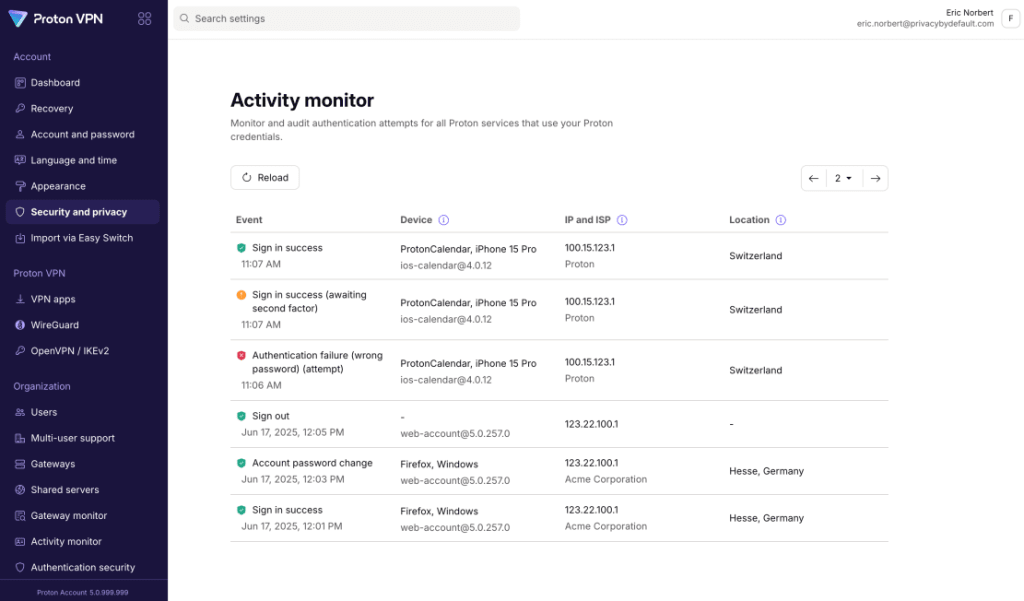Click the Gateway monitor icon

pos(20,515)
